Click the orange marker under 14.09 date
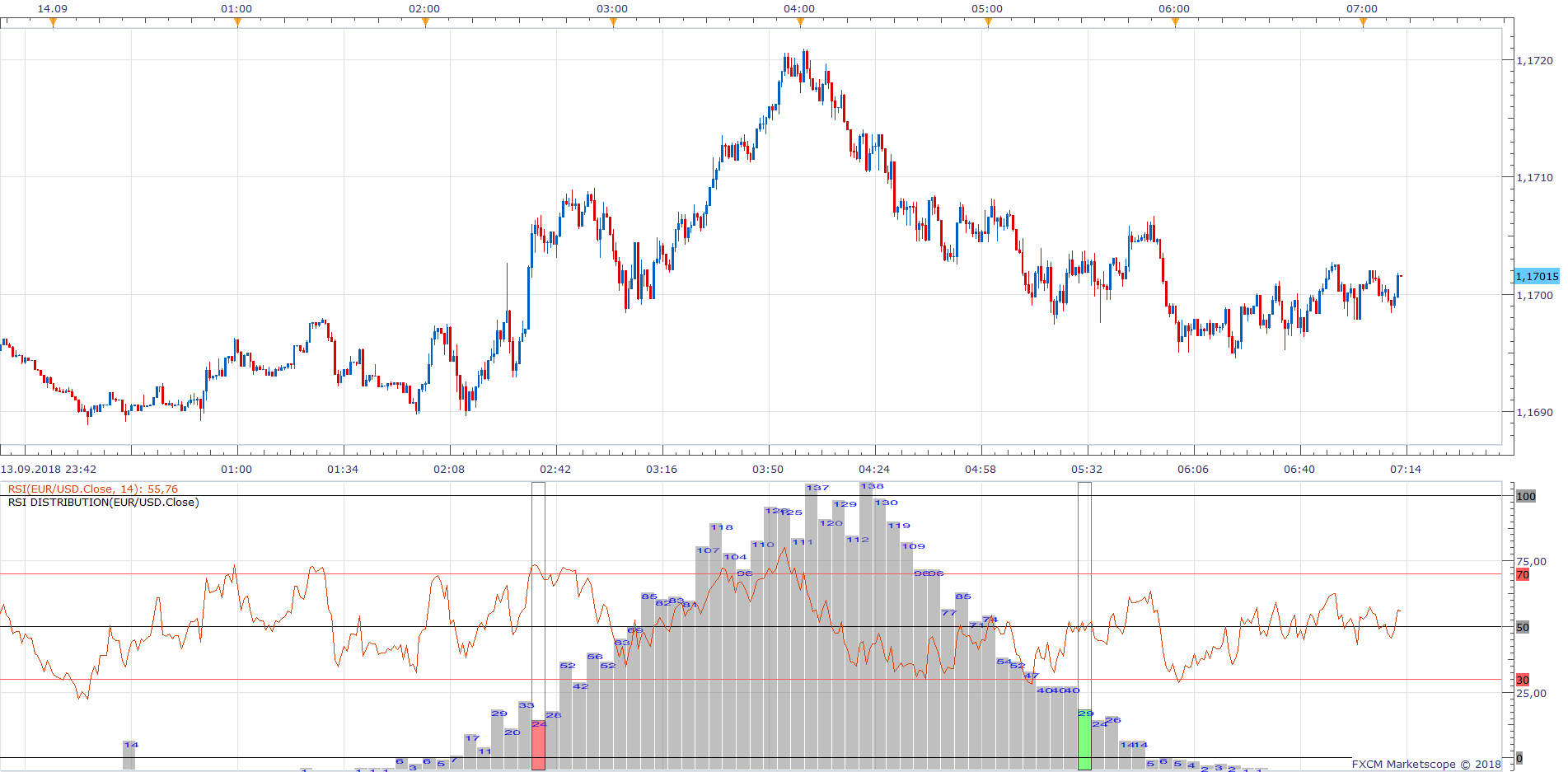Image resolution: width=1568 pixels, height=772 pixels. click(x=53, y=22)
